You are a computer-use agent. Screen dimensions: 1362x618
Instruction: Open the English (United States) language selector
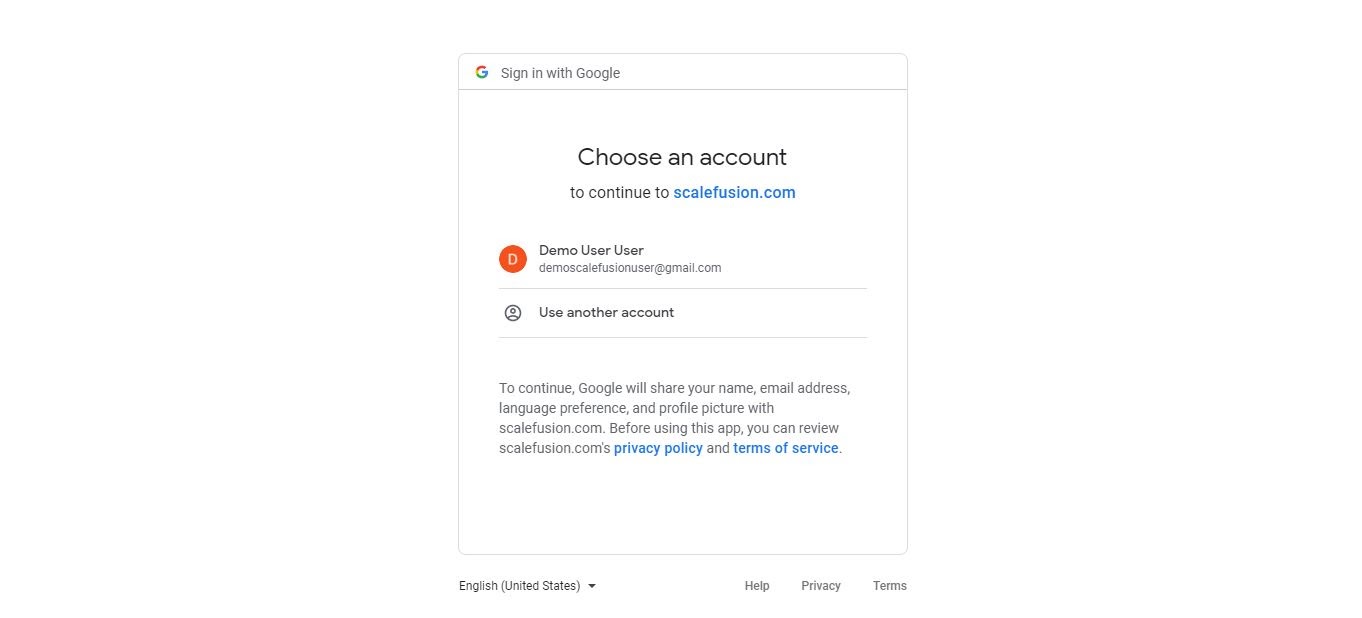click(528, 586)
